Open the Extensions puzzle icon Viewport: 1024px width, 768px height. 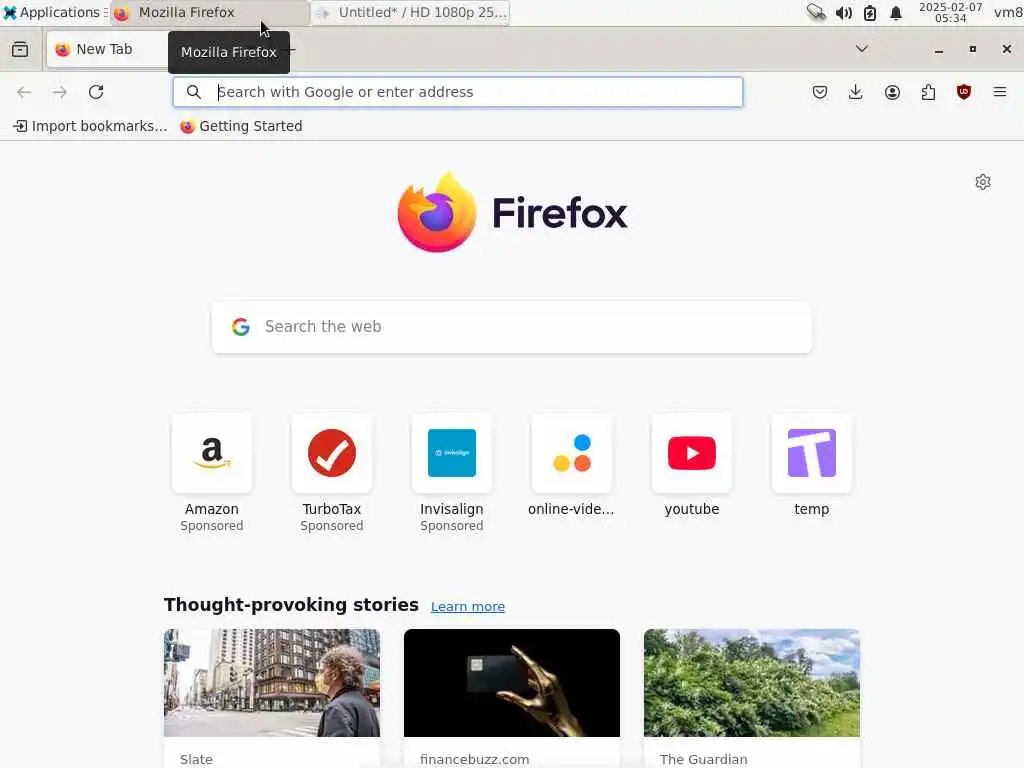point(928,92)
